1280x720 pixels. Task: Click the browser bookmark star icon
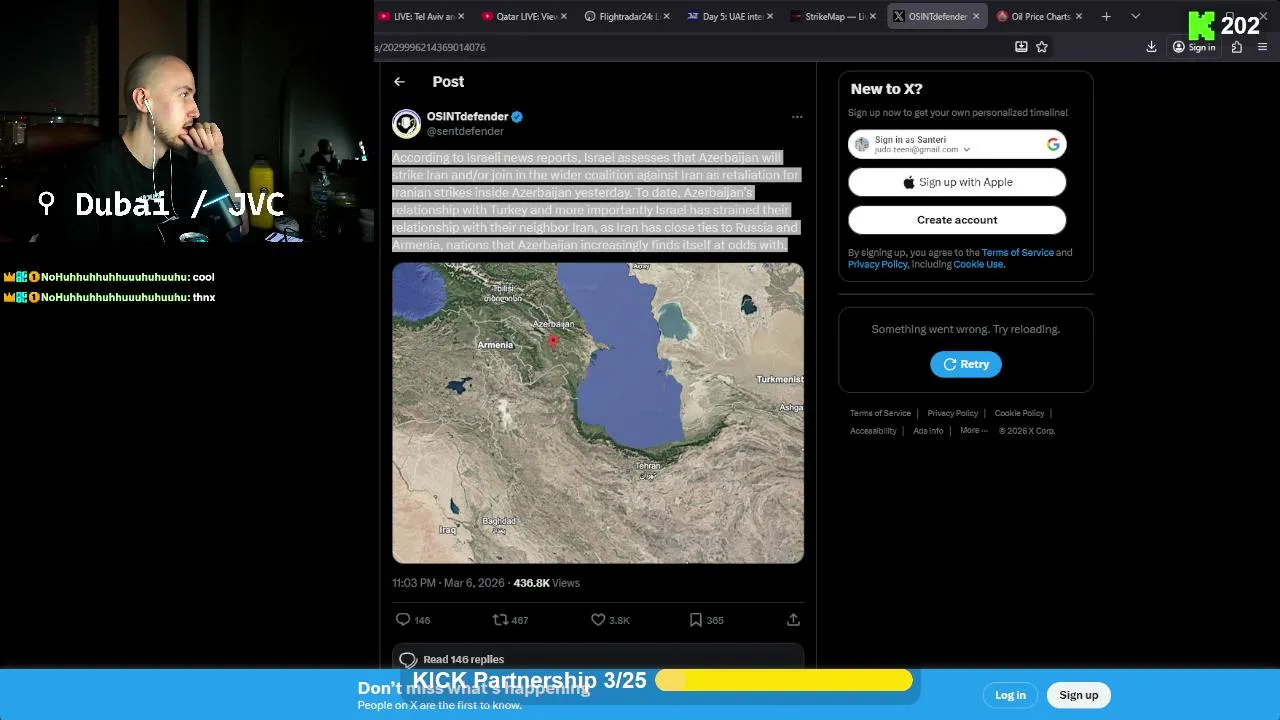coord(1042,47)
